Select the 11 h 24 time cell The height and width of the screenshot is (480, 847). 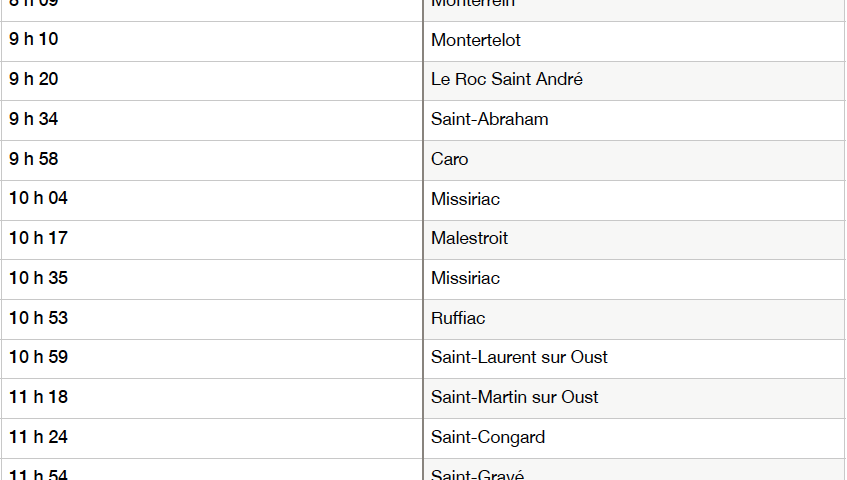(39, 437)
